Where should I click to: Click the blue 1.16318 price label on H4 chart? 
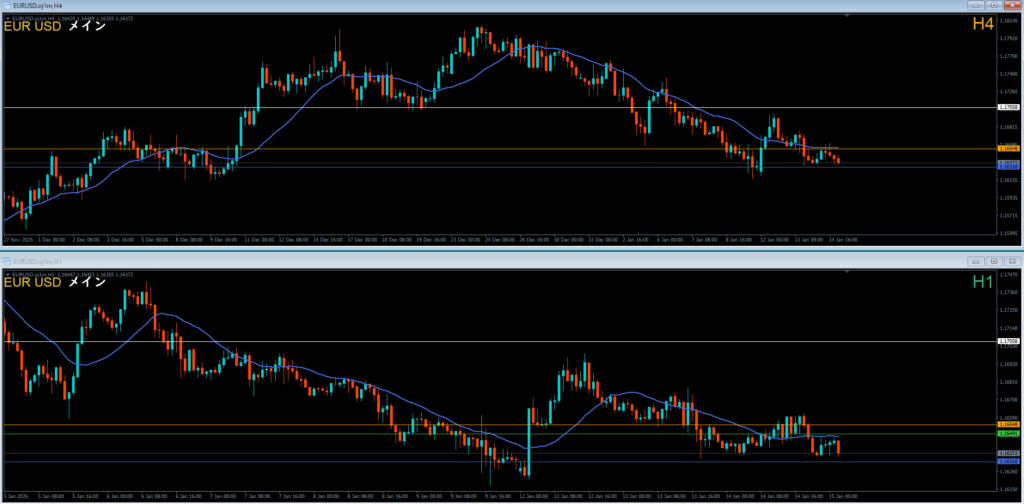(x=1008, y=167)
